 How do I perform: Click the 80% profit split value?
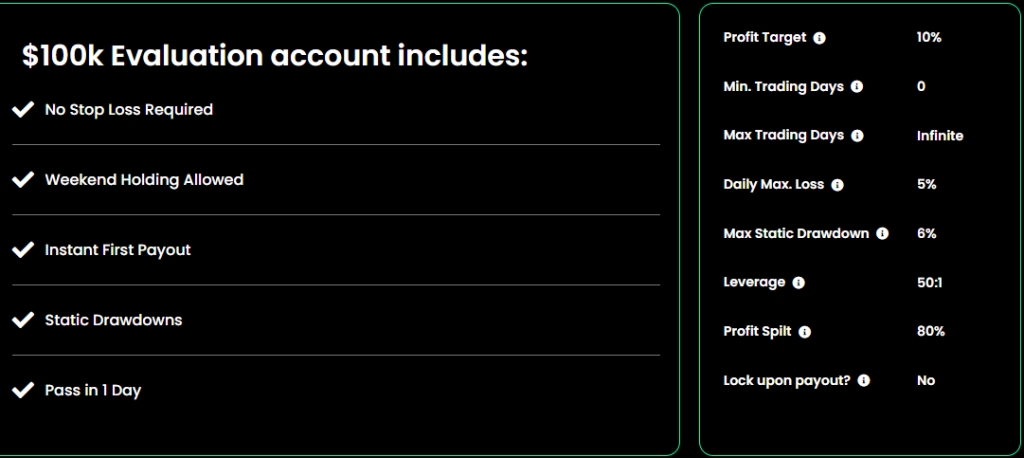point(931,332)
